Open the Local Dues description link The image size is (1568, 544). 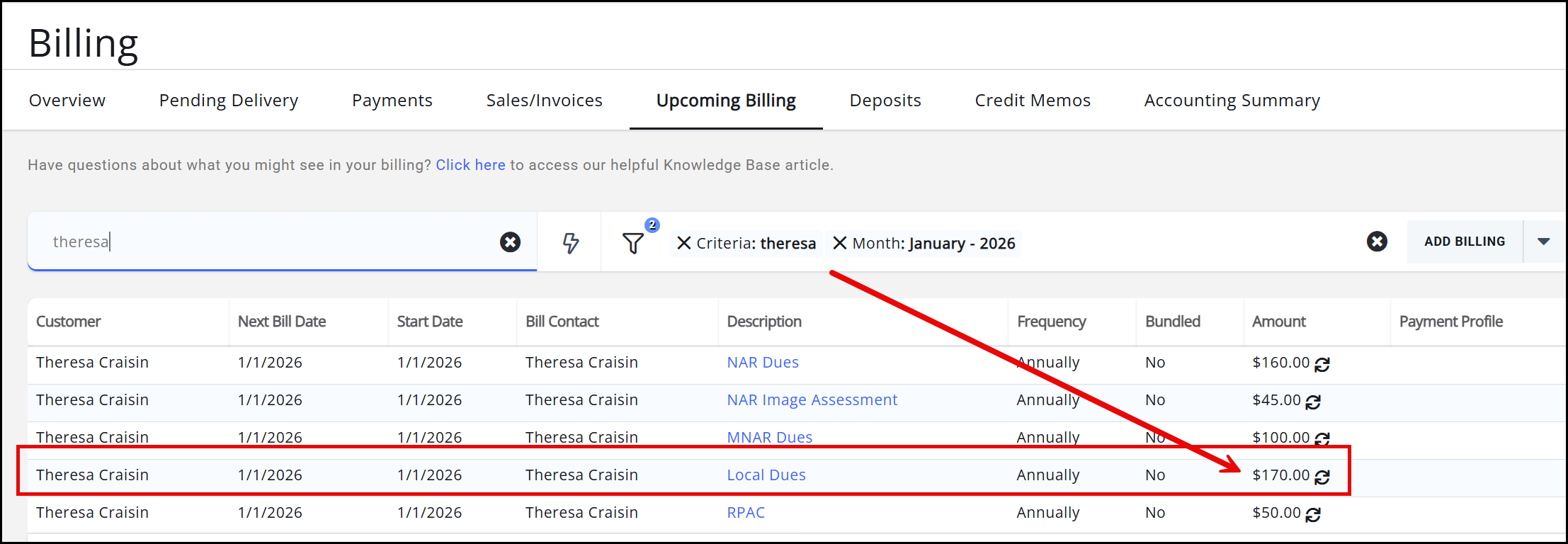[x=766, y=475]
